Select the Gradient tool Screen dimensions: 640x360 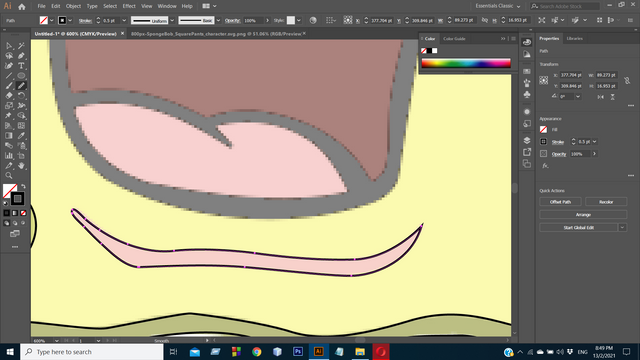[9, 136]
